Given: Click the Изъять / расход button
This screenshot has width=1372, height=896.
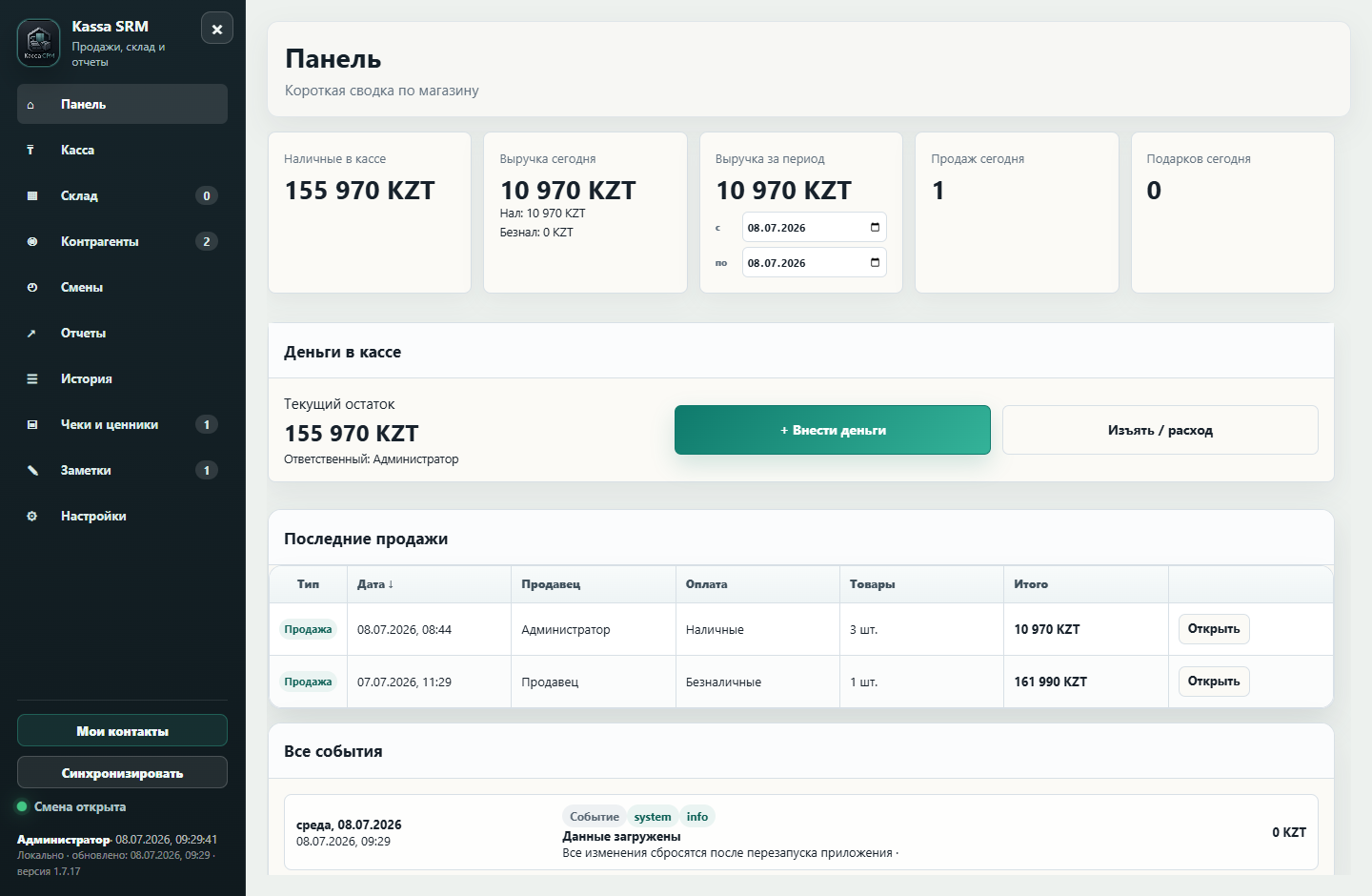Looking at the screenshot, I should click(x=1160, y=430).
